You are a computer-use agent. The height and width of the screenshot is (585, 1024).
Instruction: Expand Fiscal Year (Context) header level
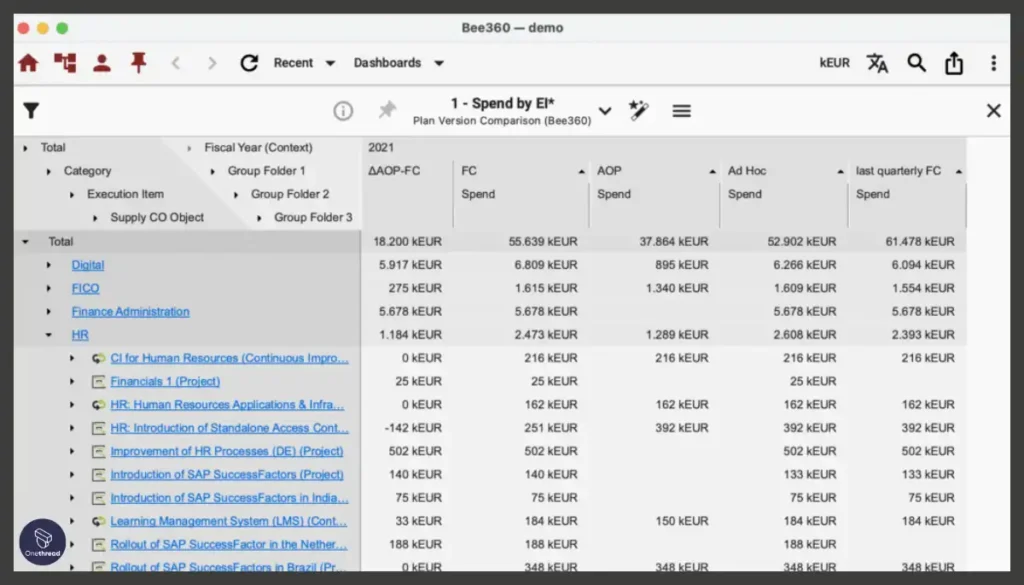[189, 148]
